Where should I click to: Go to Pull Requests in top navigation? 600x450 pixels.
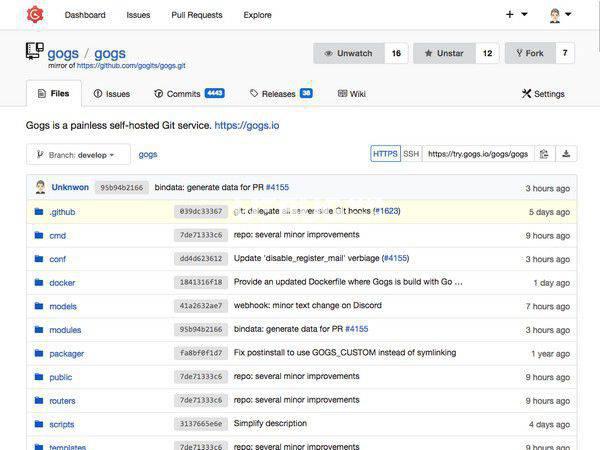(197, 15)
